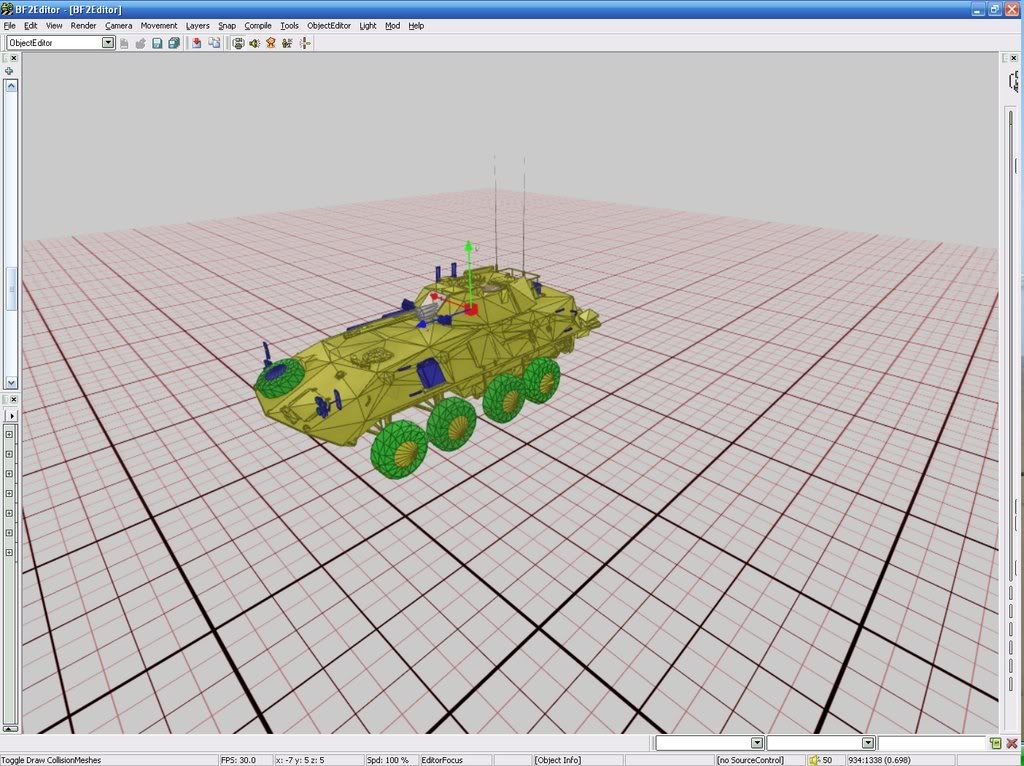Open the Render menu

pos(83,25)
